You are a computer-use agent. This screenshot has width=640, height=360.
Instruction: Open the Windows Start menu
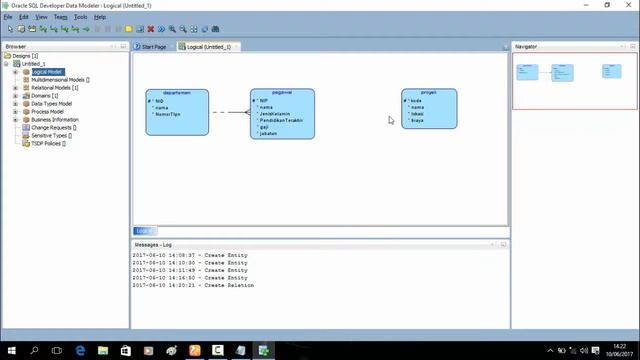coord(11,351)
